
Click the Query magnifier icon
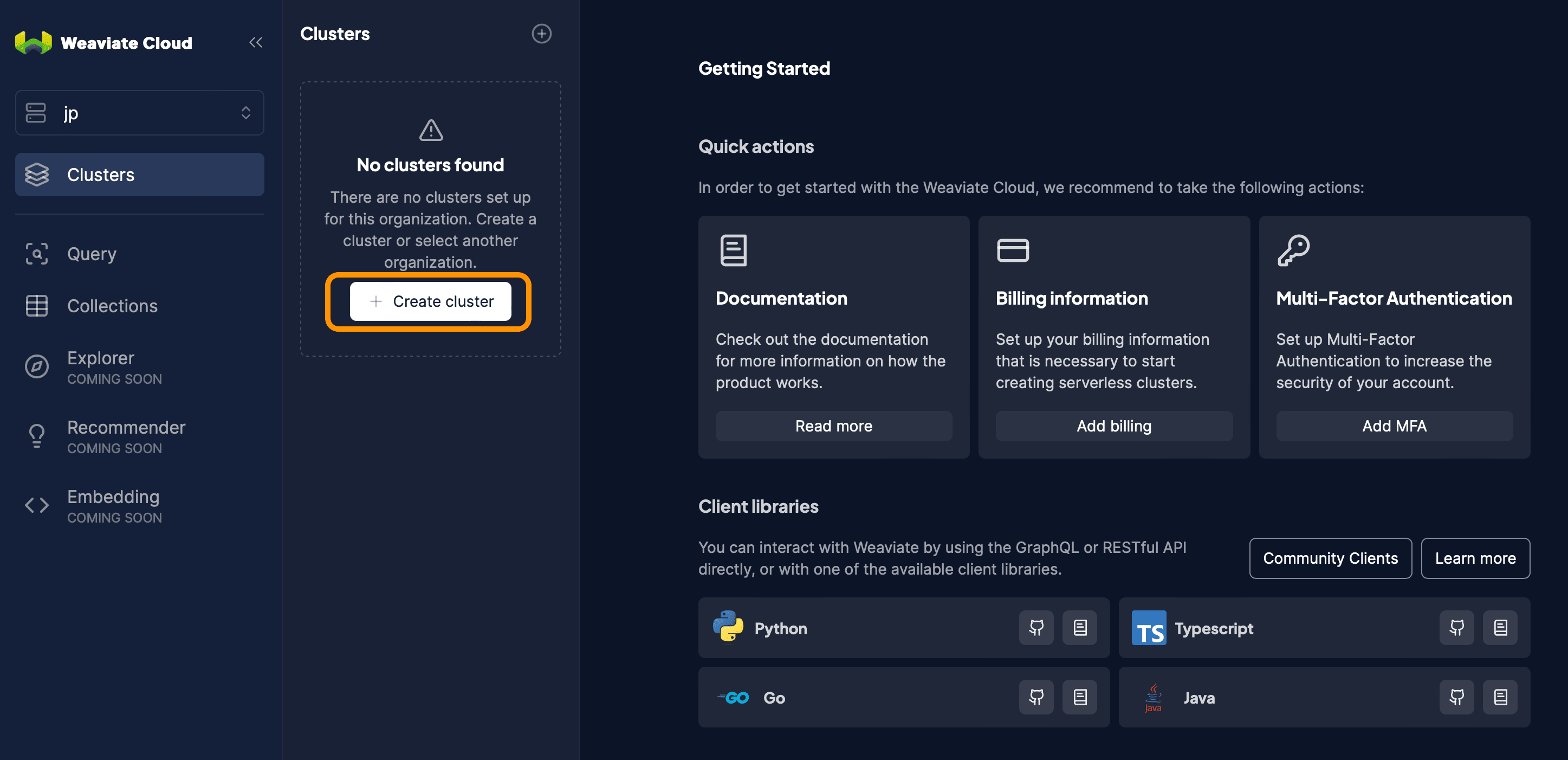[36, 254]
